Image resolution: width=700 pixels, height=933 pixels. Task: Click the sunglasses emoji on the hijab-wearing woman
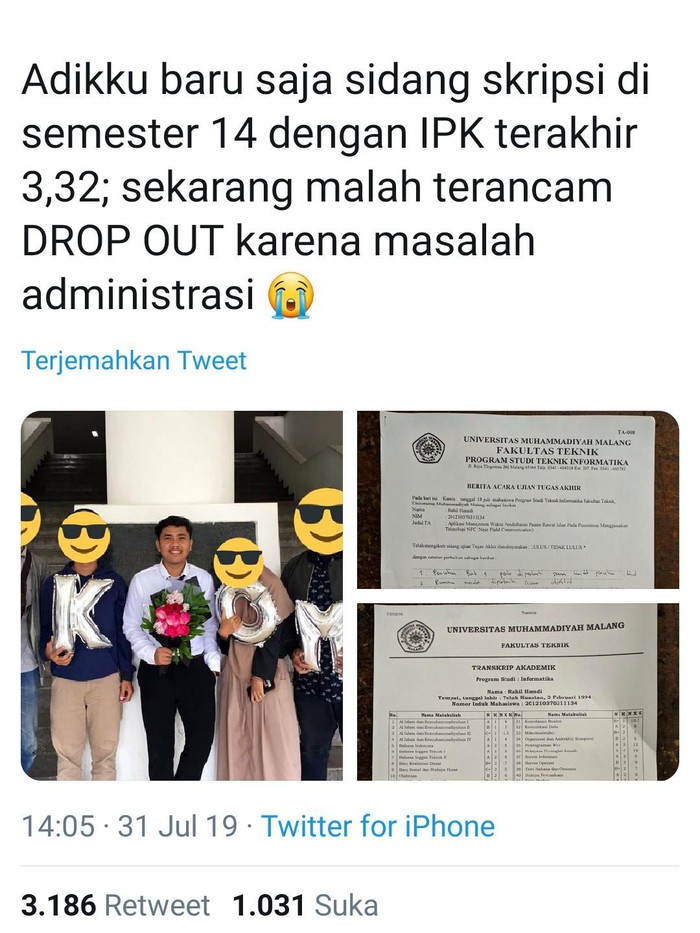(238, 563)
